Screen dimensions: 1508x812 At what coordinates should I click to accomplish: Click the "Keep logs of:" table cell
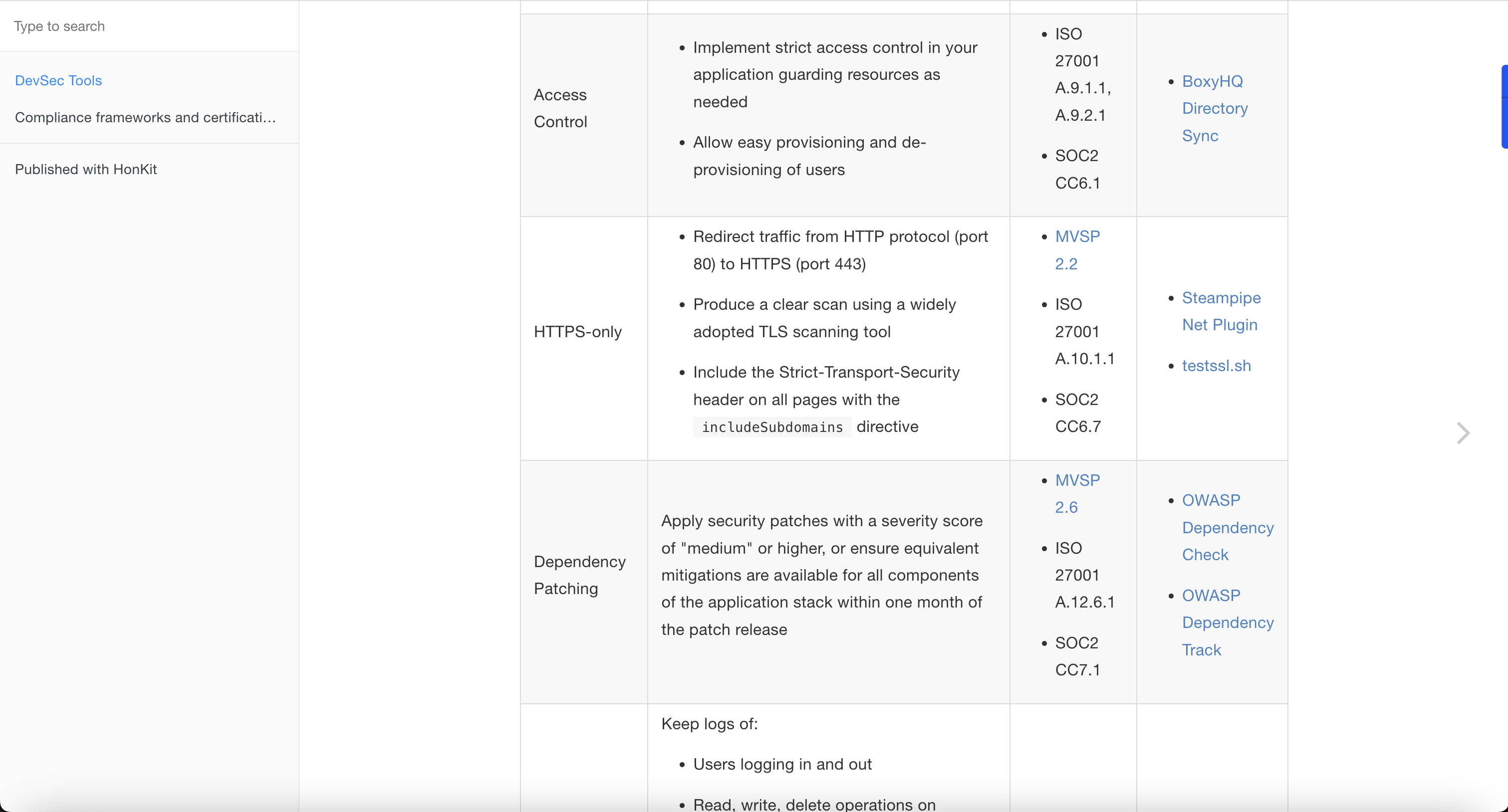click(x=709, y=724)
